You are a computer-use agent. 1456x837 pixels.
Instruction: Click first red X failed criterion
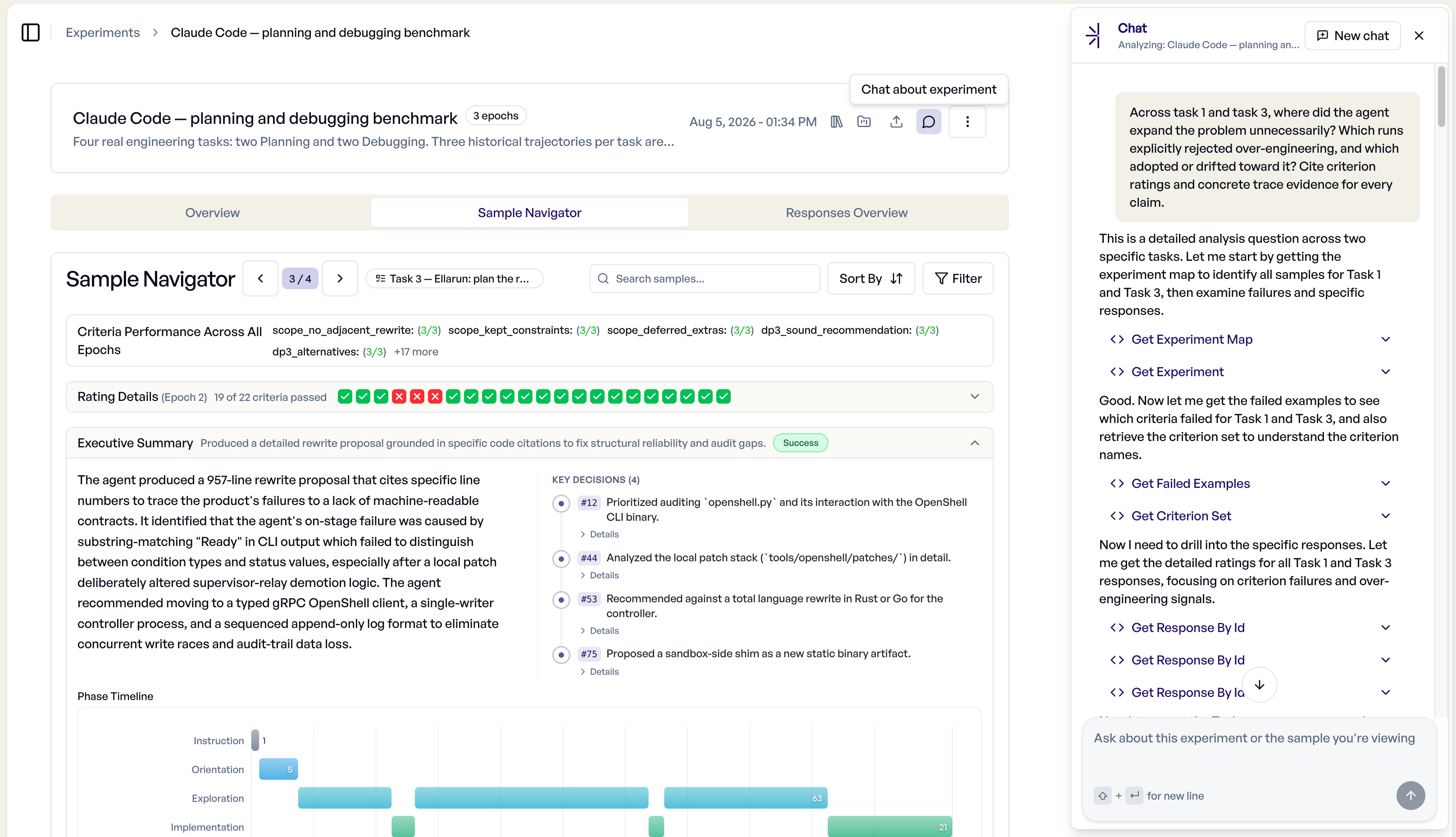399,397
